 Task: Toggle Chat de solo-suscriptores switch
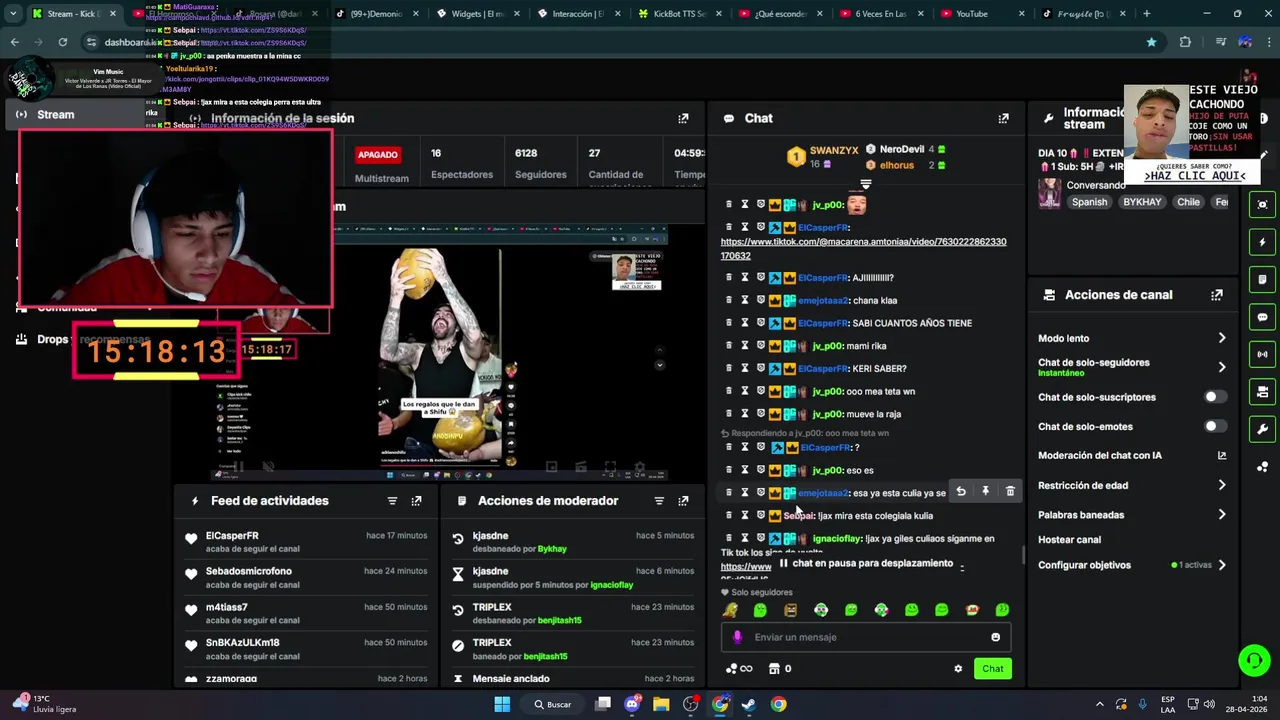[x=1215, y=397]
